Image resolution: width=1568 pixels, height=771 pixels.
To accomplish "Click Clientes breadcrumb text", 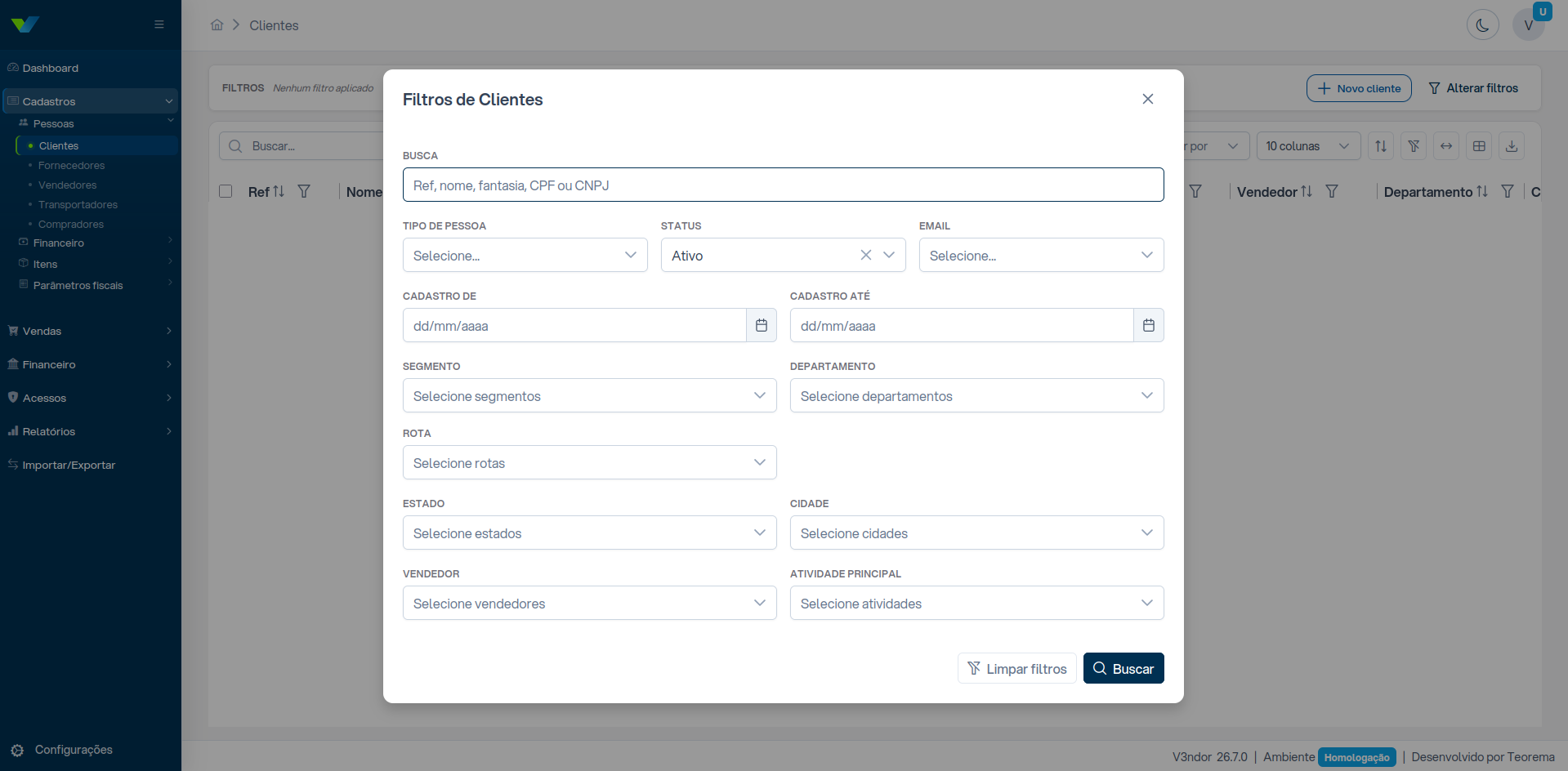I will click(x=274, y=25).
